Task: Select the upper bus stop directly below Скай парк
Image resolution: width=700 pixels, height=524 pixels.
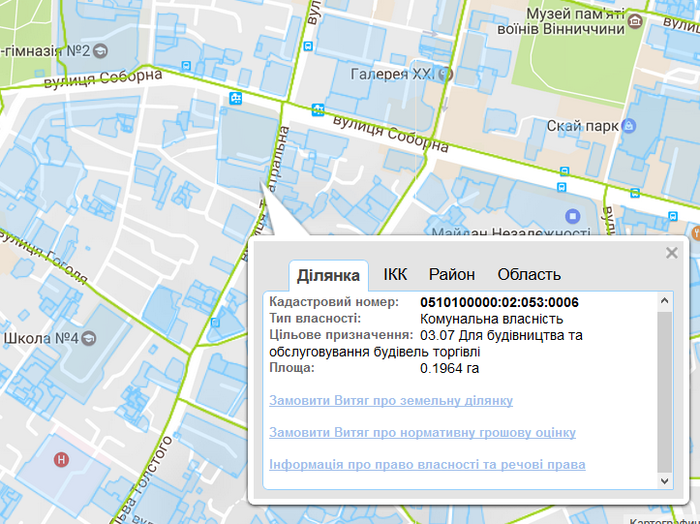Action: 565,171
